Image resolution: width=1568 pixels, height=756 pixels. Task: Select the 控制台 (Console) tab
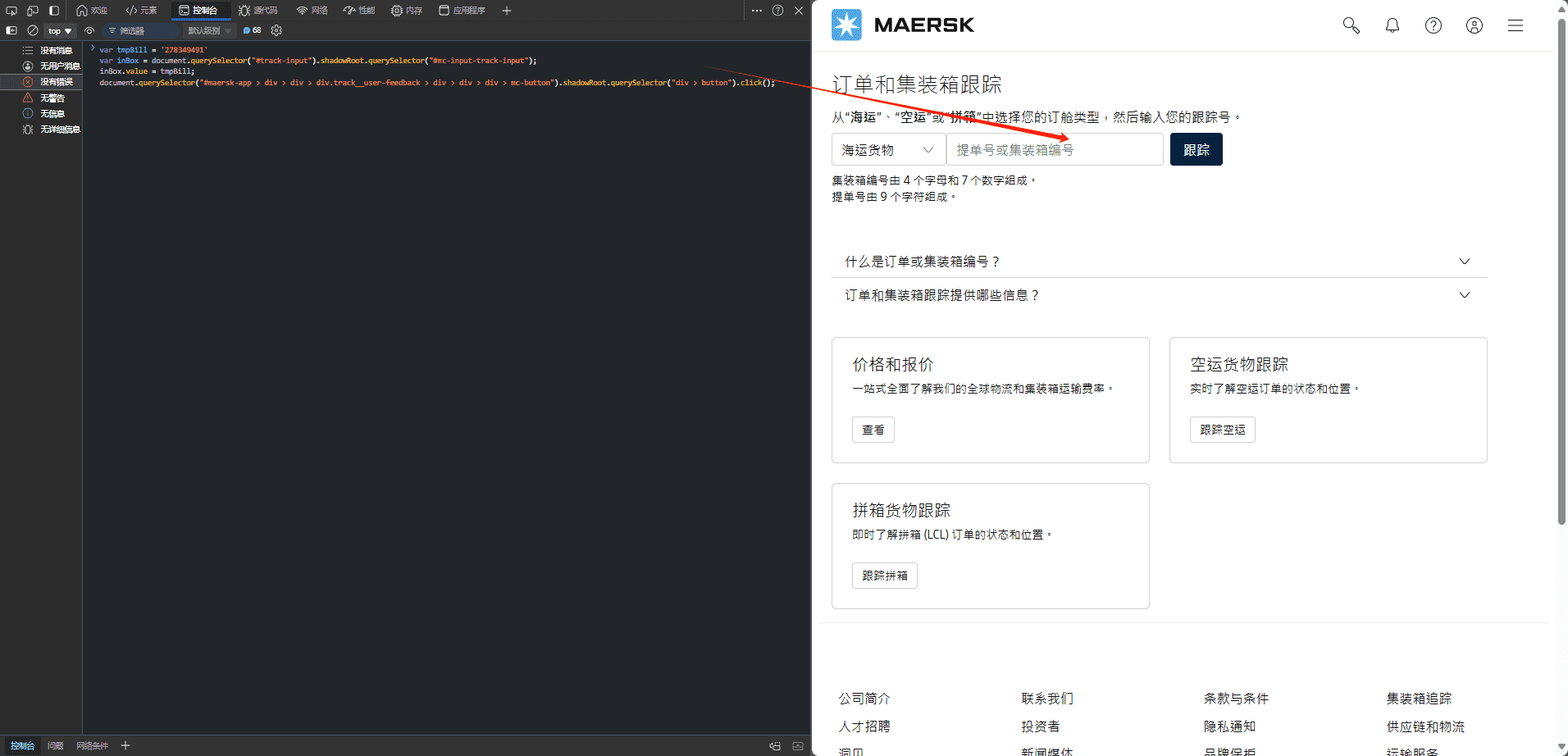(198, 11)
